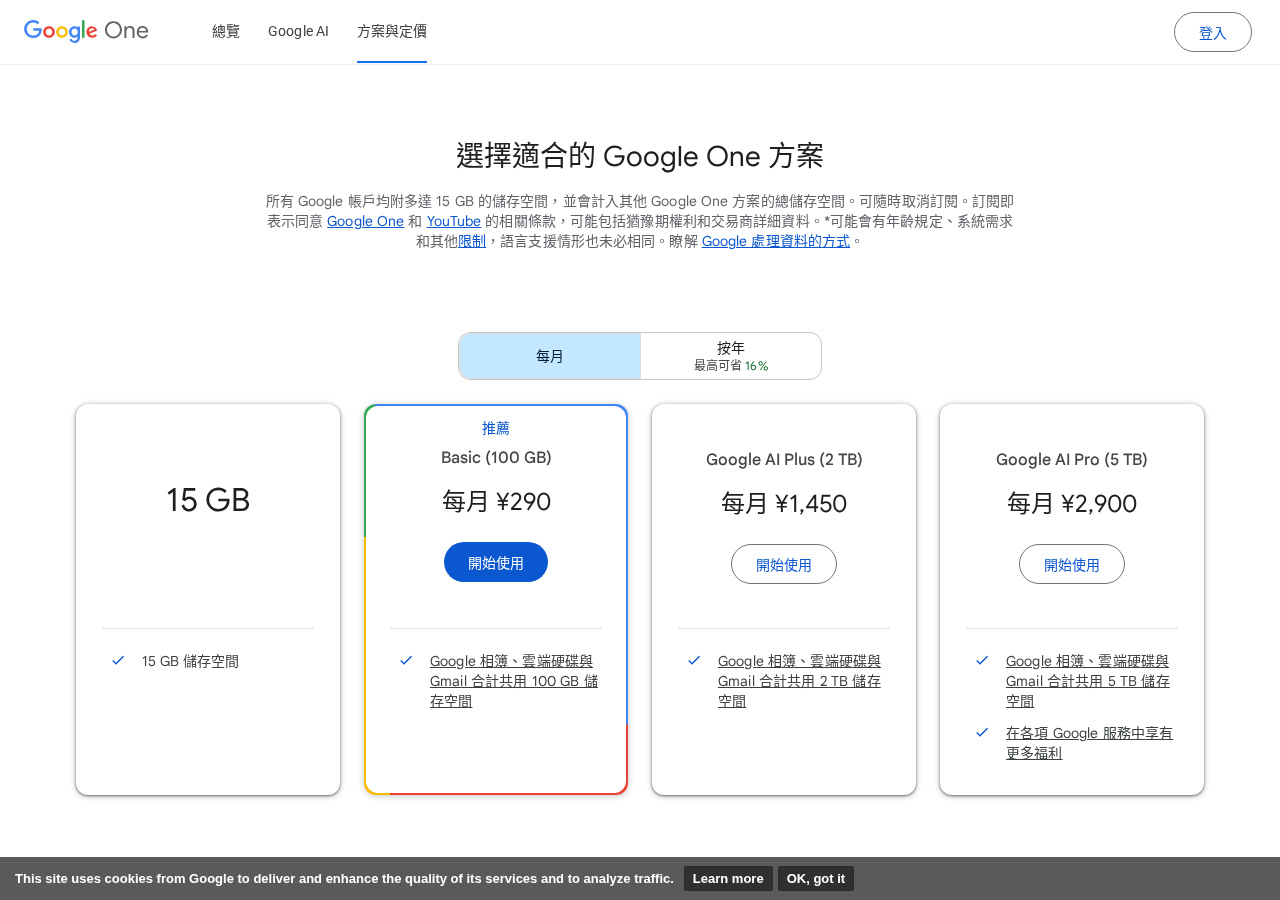
Task: Click checkmark beside 100 GB storage feature
Action: (x=406, y=660)
